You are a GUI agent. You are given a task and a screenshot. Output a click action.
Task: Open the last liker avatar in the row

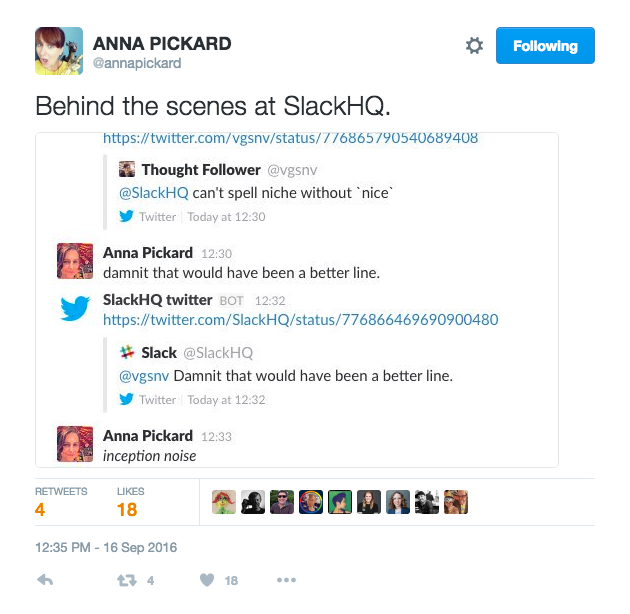pyautogui.click(x=456, y=502)
